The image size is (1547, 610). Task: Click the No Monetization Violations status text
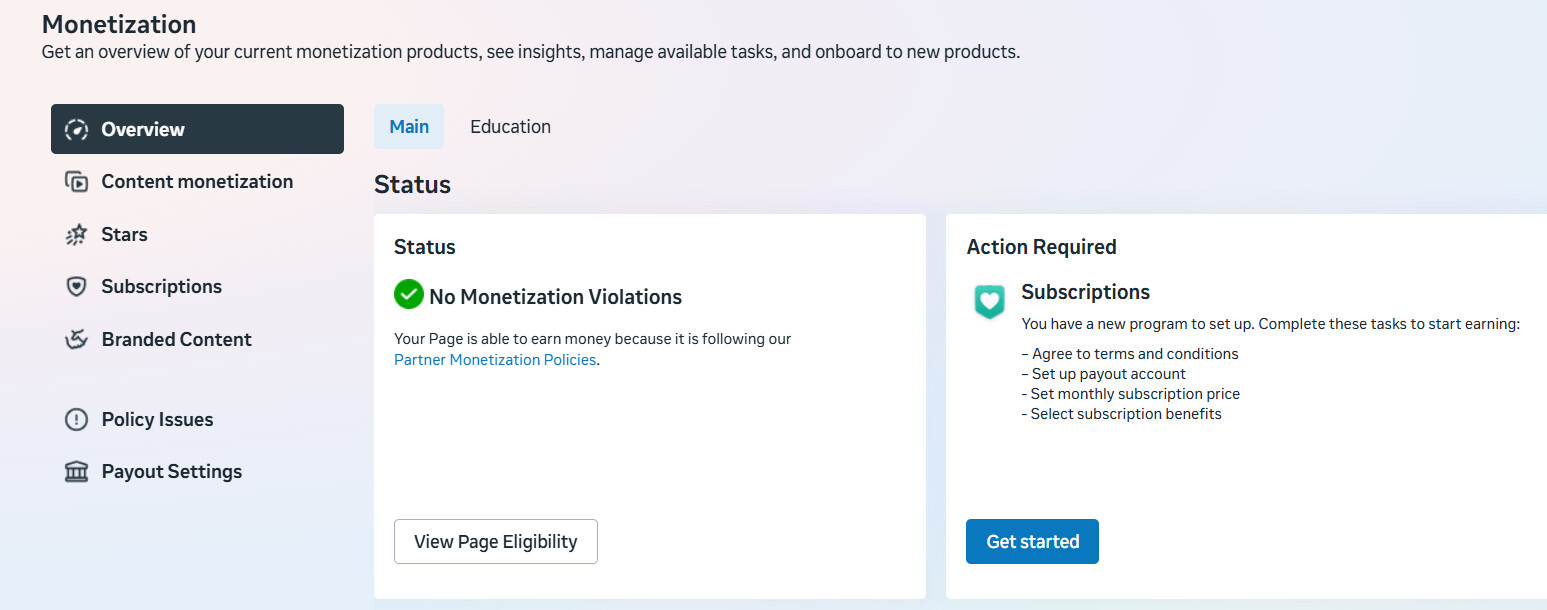tap(555, 297)
